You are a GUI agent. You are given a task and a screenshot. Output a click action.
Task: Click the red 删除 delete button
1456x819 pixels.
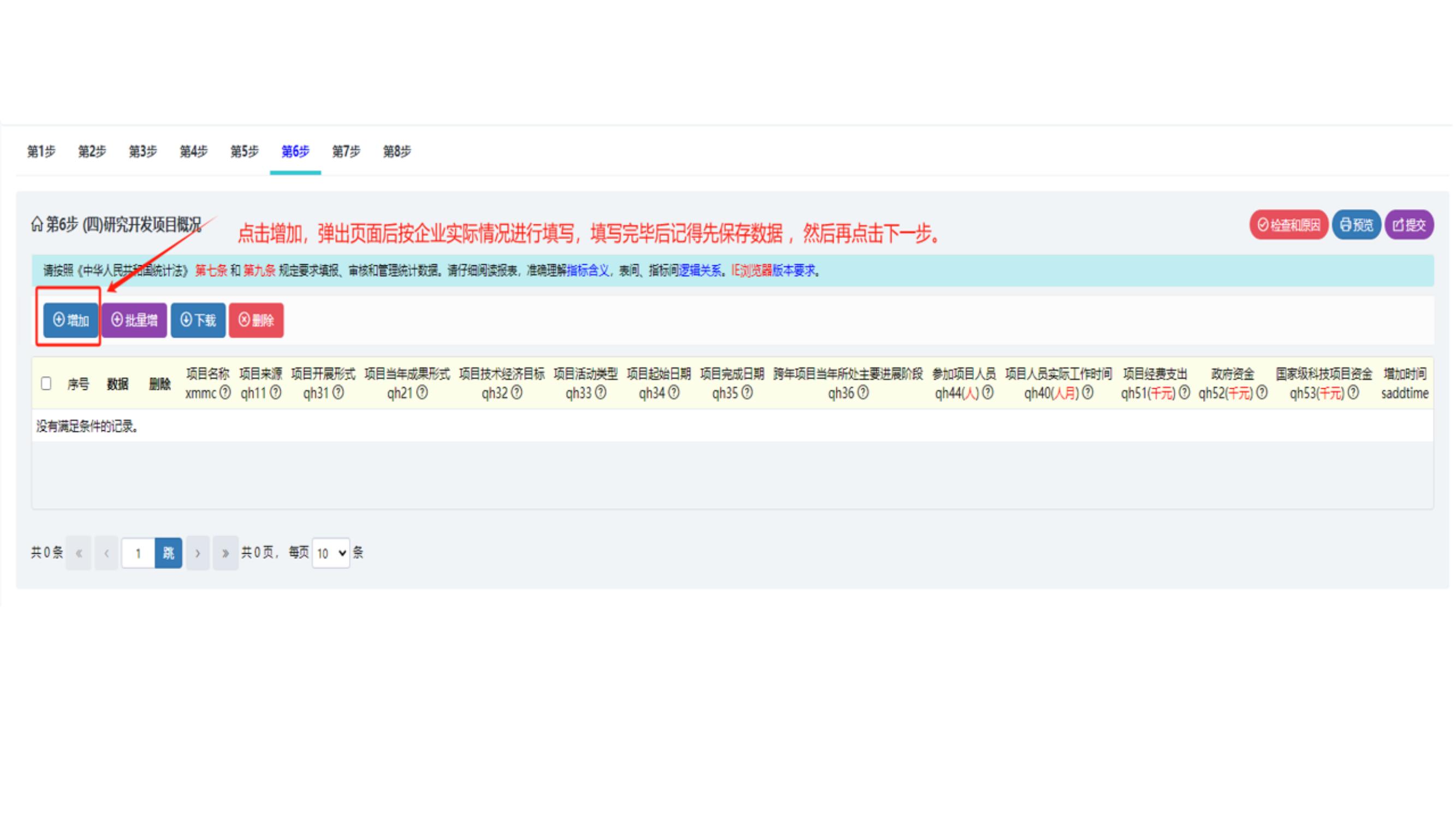pos(256,321)
